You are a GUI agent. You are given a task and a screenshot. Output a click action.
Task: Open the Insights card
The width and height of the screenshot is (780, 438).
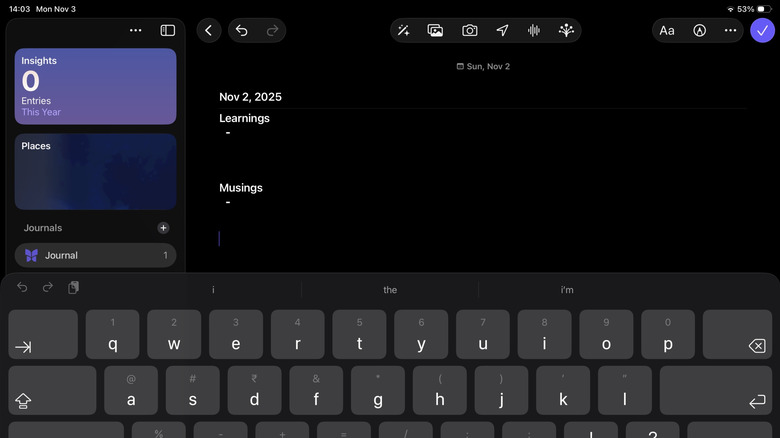96,86
